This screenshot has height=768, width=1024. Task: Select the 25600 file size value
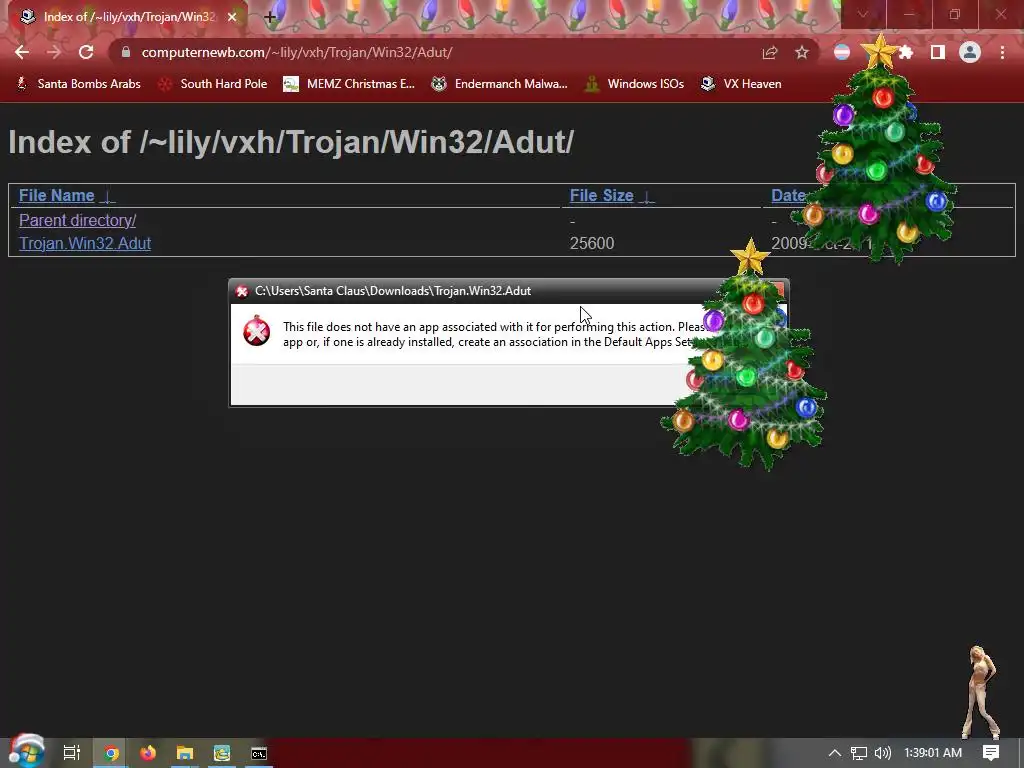tap(592, 243)
